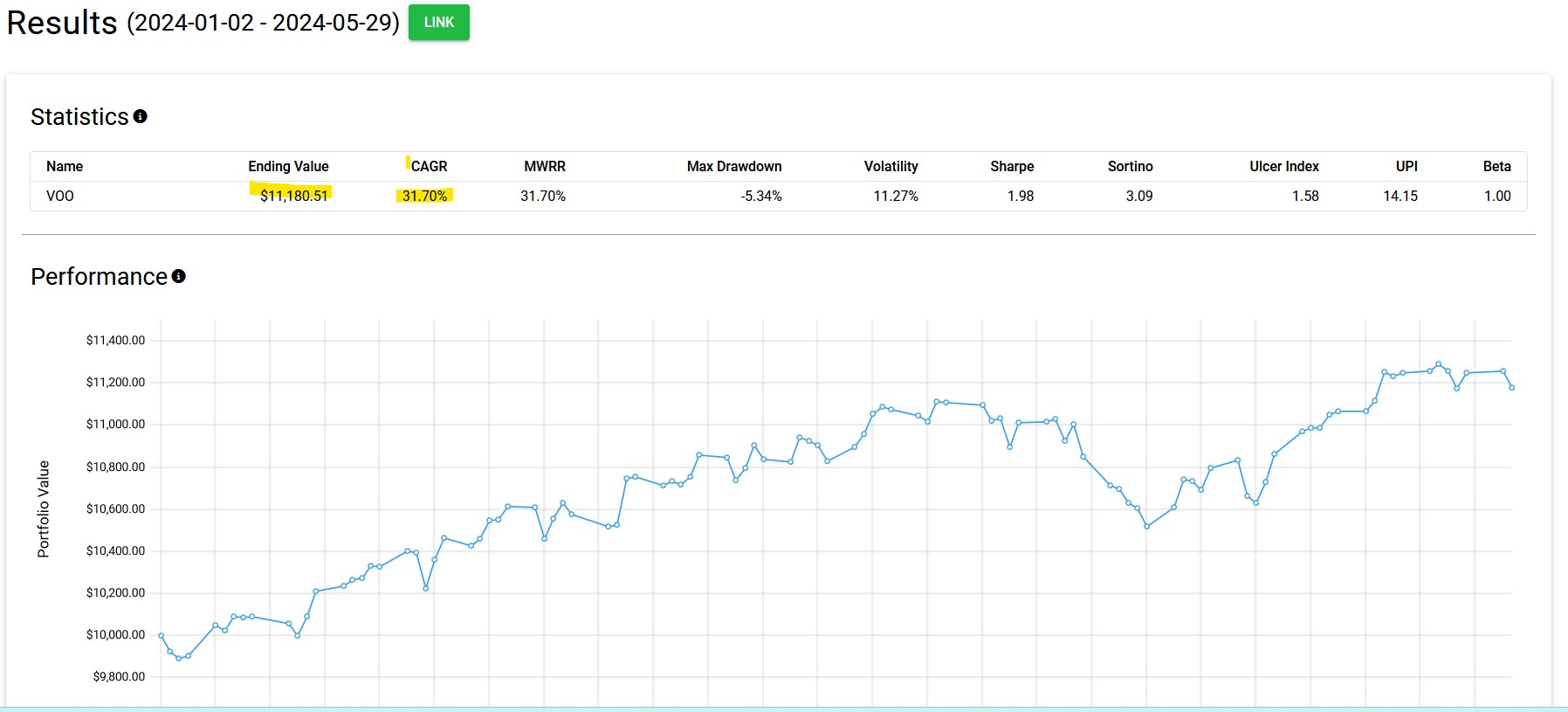Click the $11,000.00 y-axis label
The width and height of the screenshot is (1568, 712).
coord(115,424)
